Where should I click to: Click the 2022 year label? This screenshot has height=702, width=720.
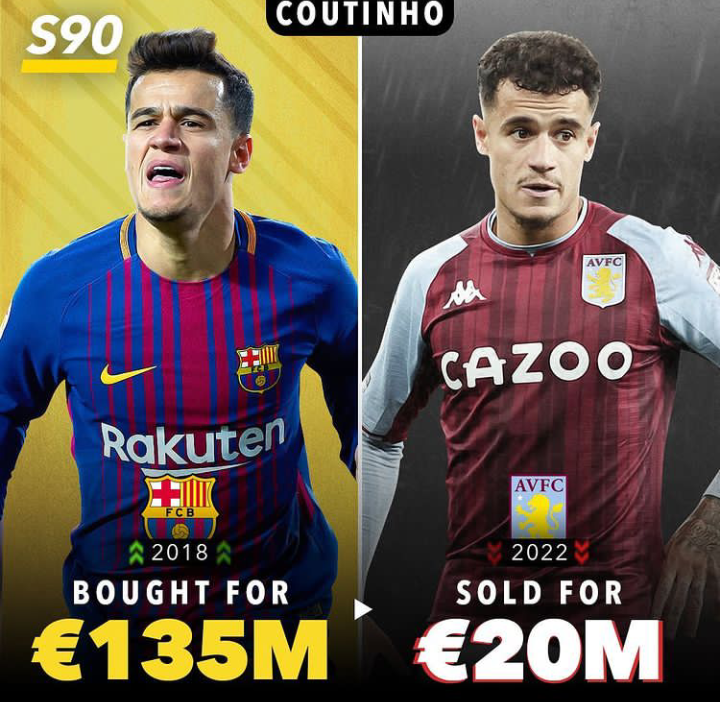[540, 553]
